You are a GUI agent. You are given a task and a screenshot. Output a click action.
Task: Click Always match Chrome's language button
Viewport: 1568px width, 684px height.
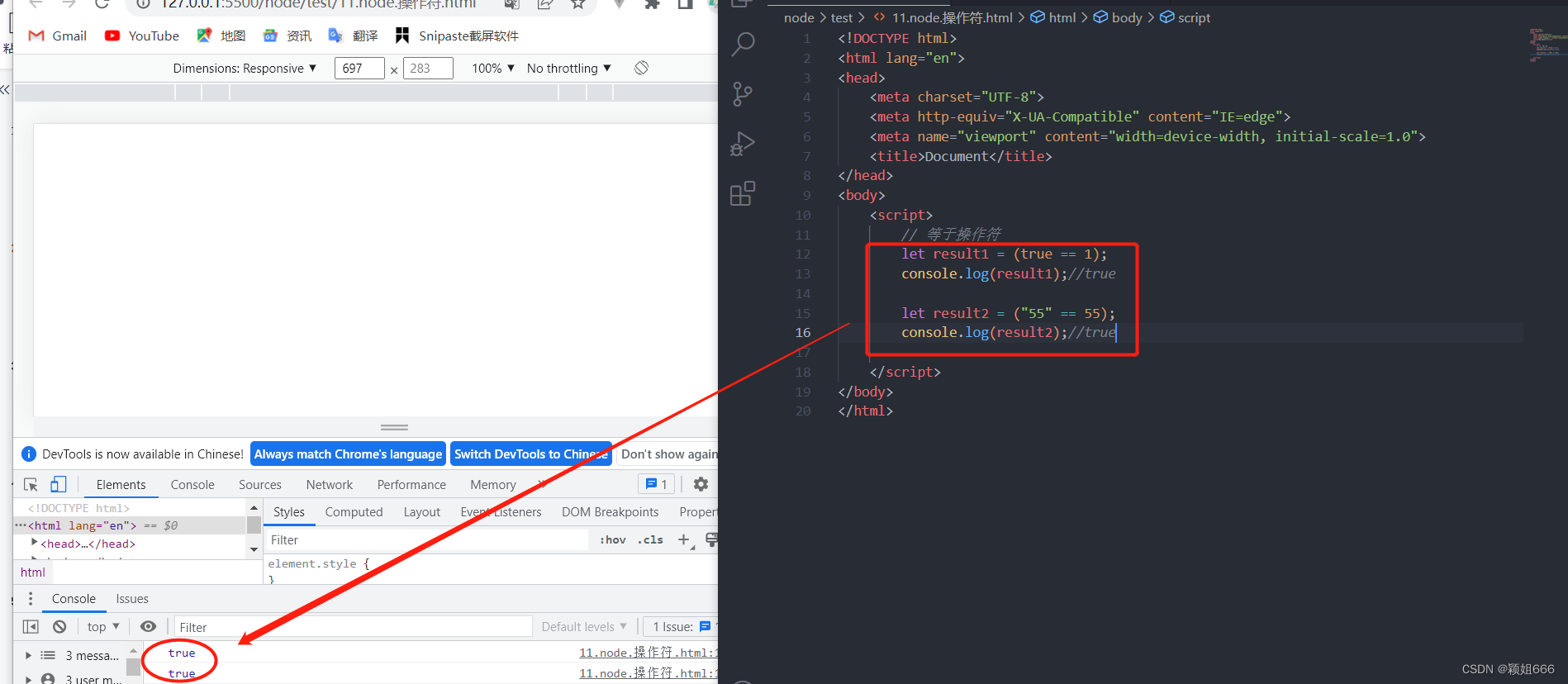(x=348, y=454)
